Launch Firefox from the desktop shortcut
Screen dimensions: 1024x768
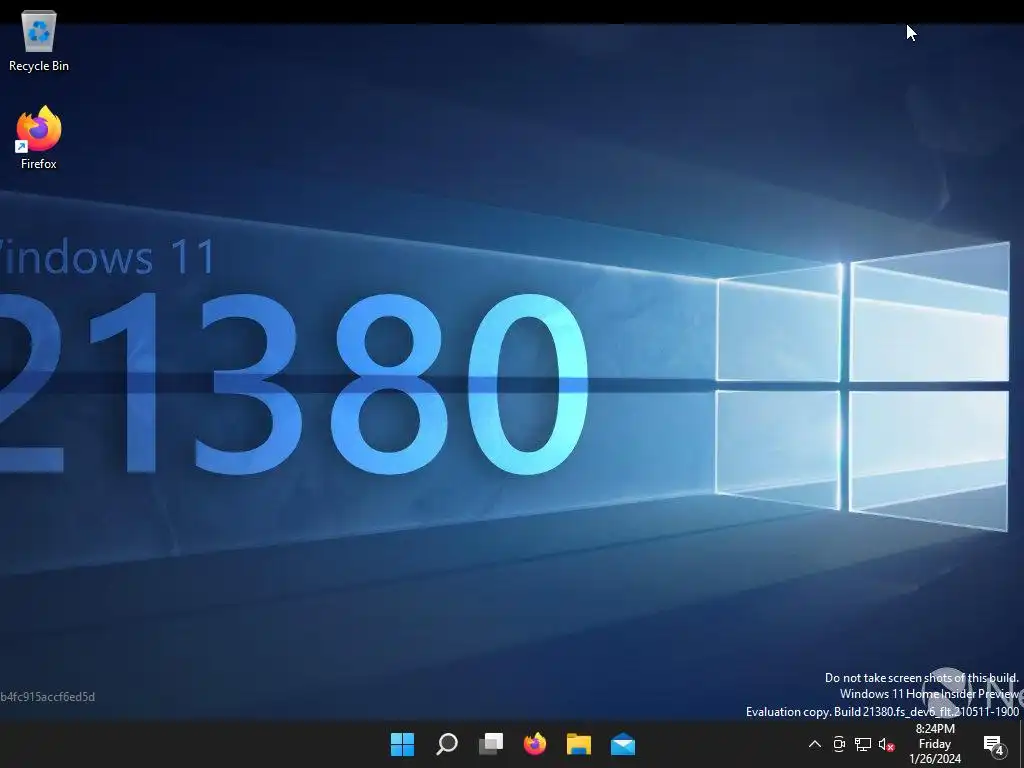39,129
